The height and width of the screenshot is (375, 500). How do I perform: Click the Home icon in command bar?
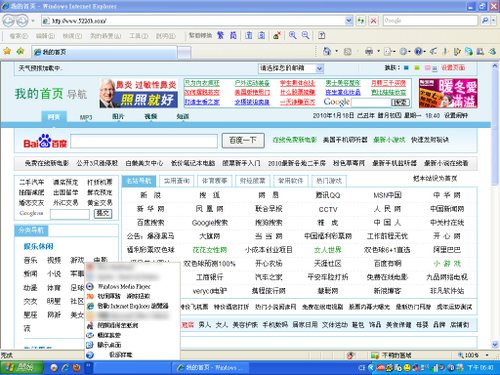point(327,51)
